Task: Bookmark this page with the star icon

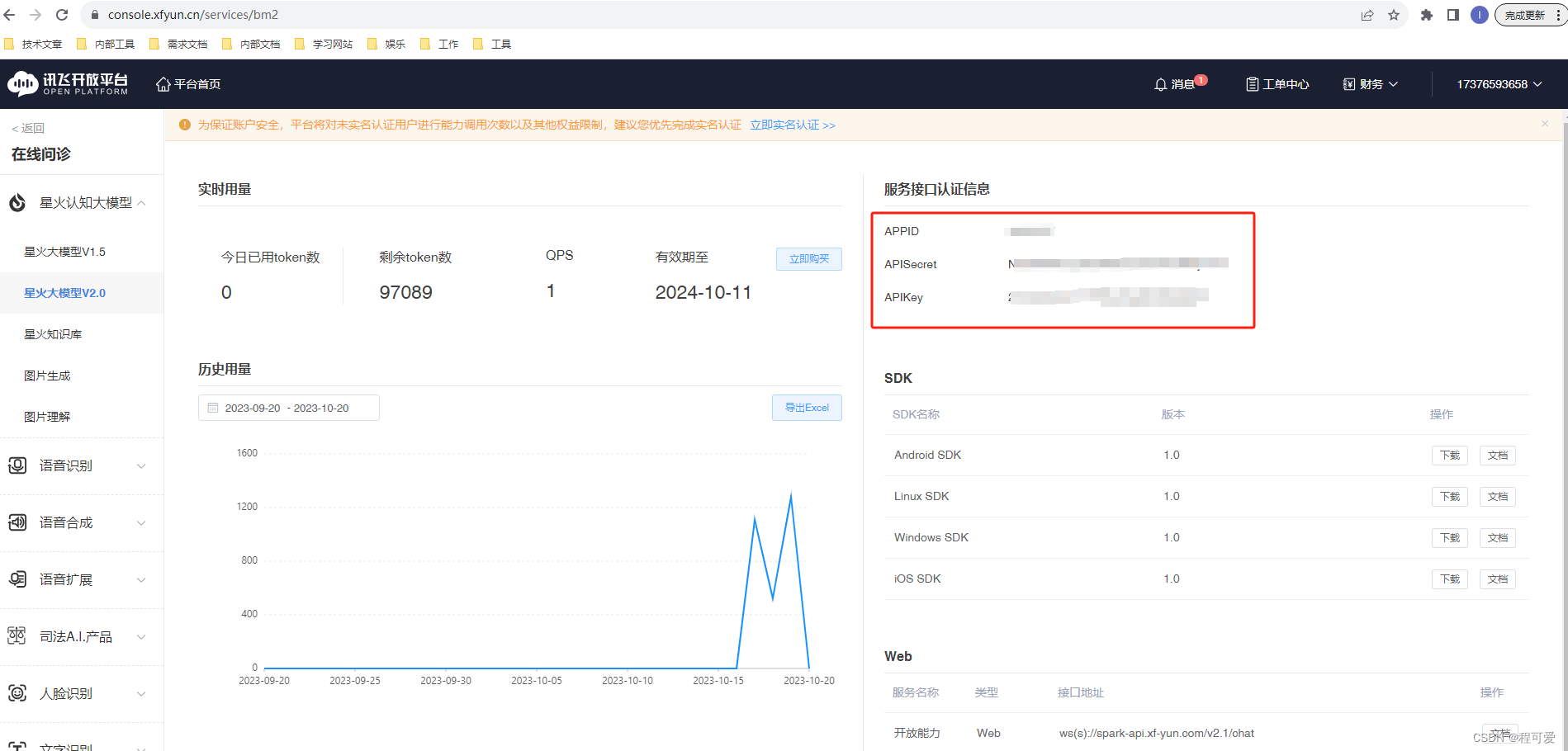Action: pyautogui.click(x=1394, y=15)
